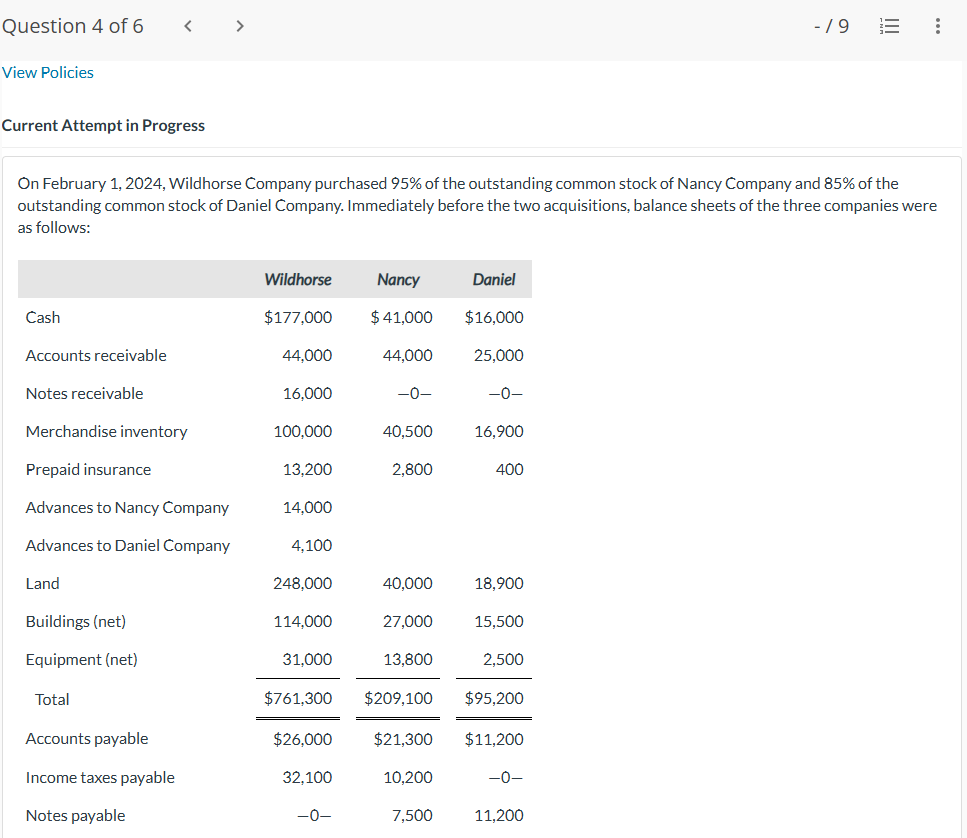Click Daniel merchandise inventory 16,900
Viewport: 967px width, 838px height.
point(498,432)
